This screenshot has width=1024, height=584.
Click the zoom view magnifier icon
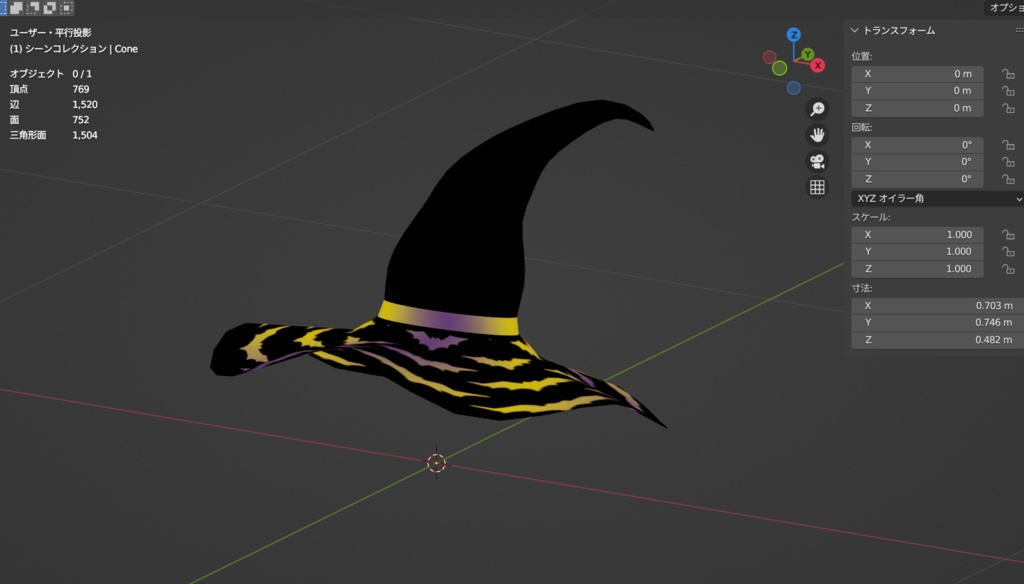817,108
